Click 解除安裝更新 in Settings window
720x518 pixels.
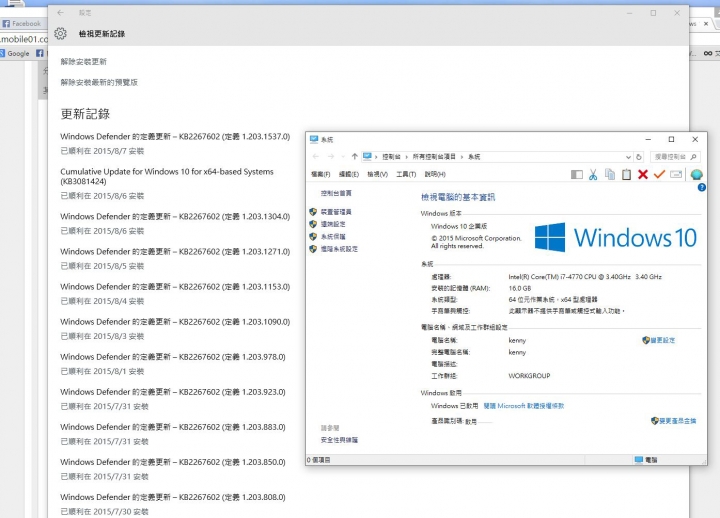tap(84, 62)
